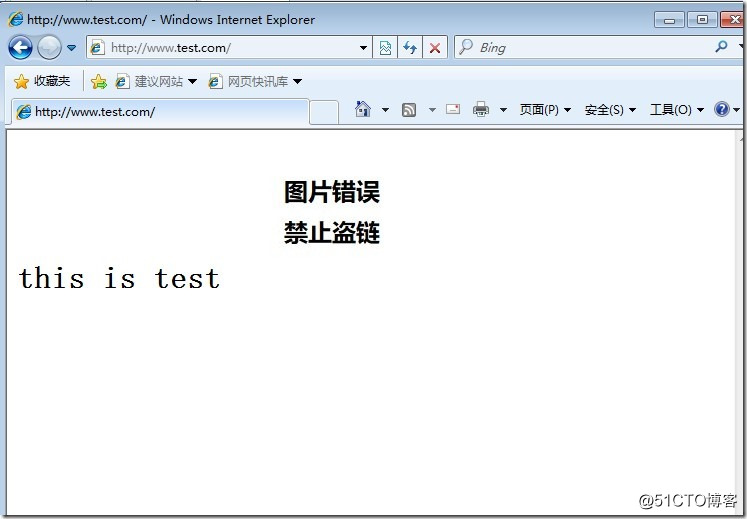Go to the Home page icon

[363, 110]
